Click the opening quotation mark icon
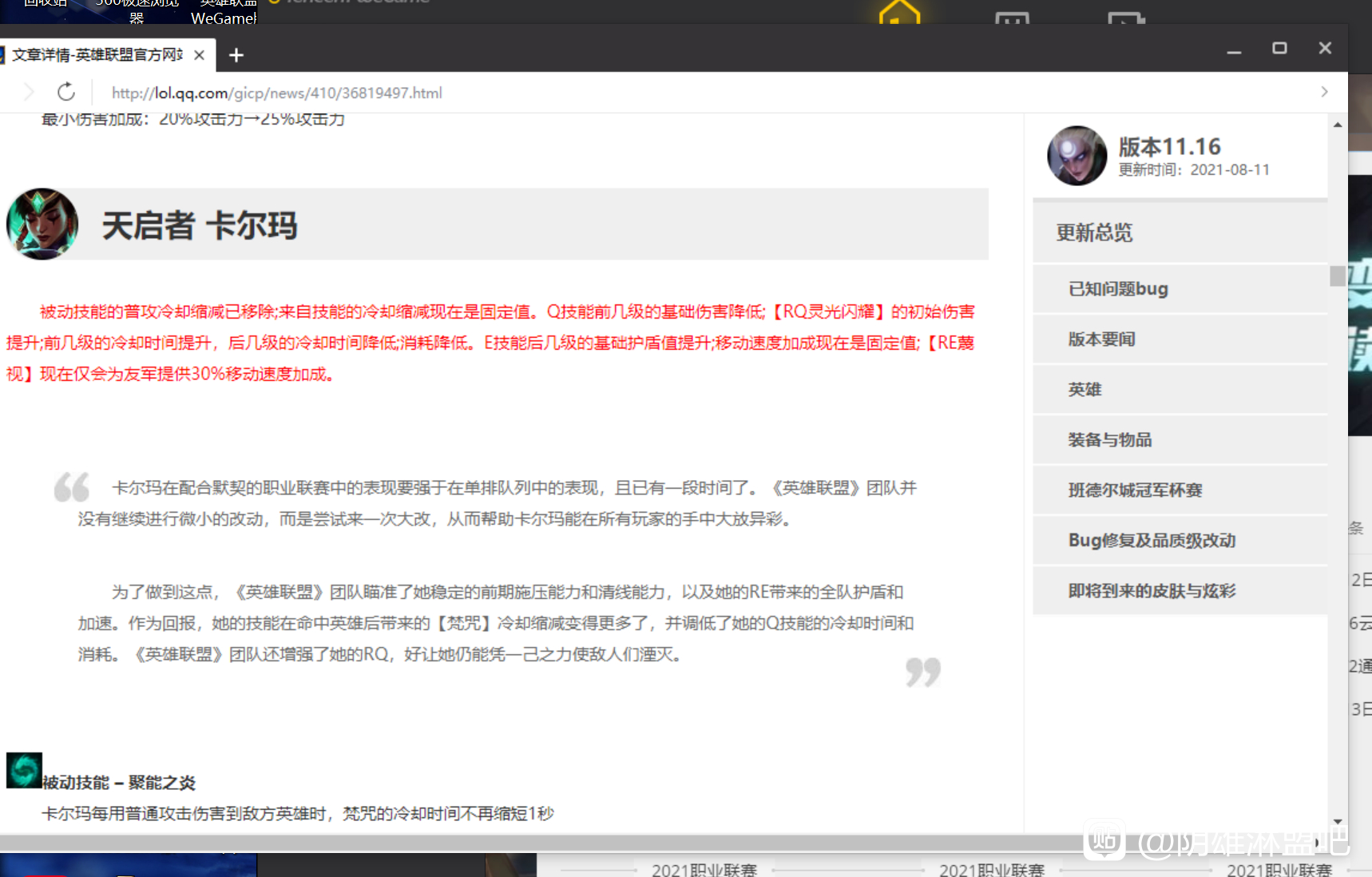The width and height of the screenshot is (1372, 877). click(72, 487)
